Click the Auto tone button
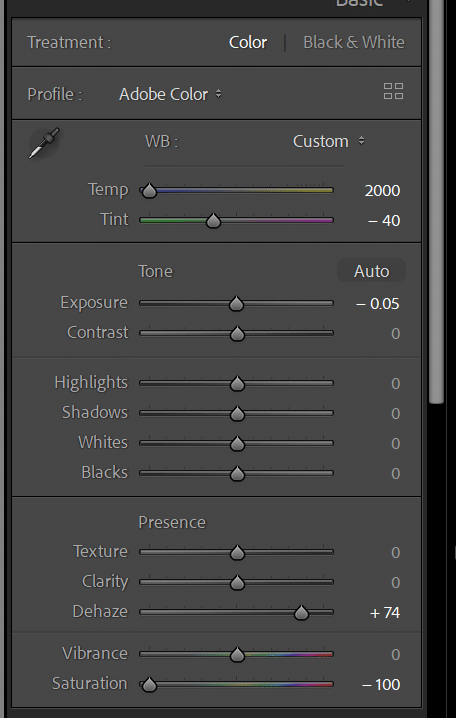Screen dimensions: 456x718 [x=371, y=271]
